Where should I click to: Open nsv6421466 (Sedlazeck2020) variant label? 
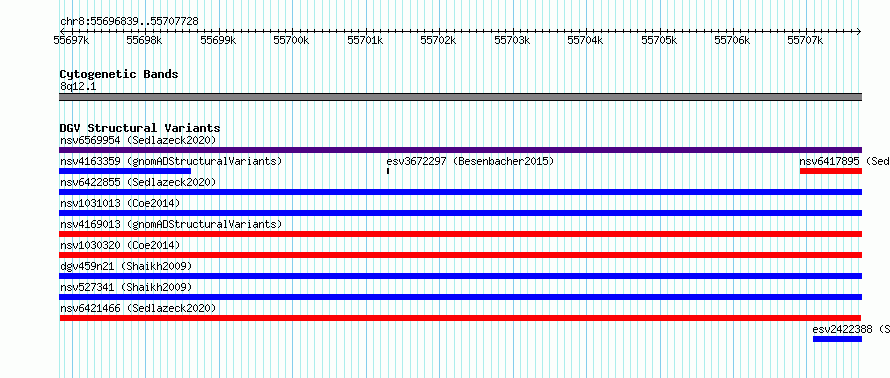[138, 308]
